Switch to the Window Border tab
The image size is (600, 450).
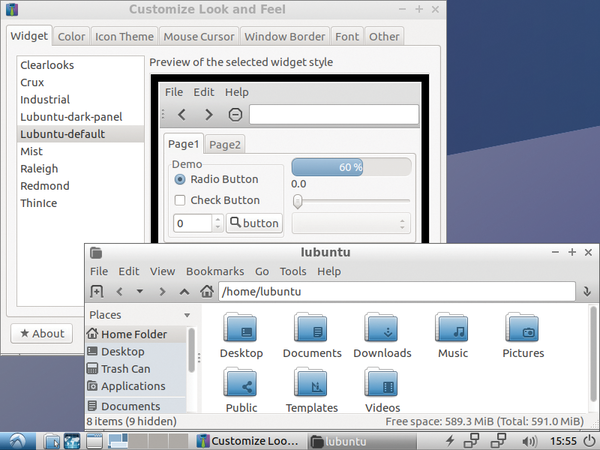285,36
